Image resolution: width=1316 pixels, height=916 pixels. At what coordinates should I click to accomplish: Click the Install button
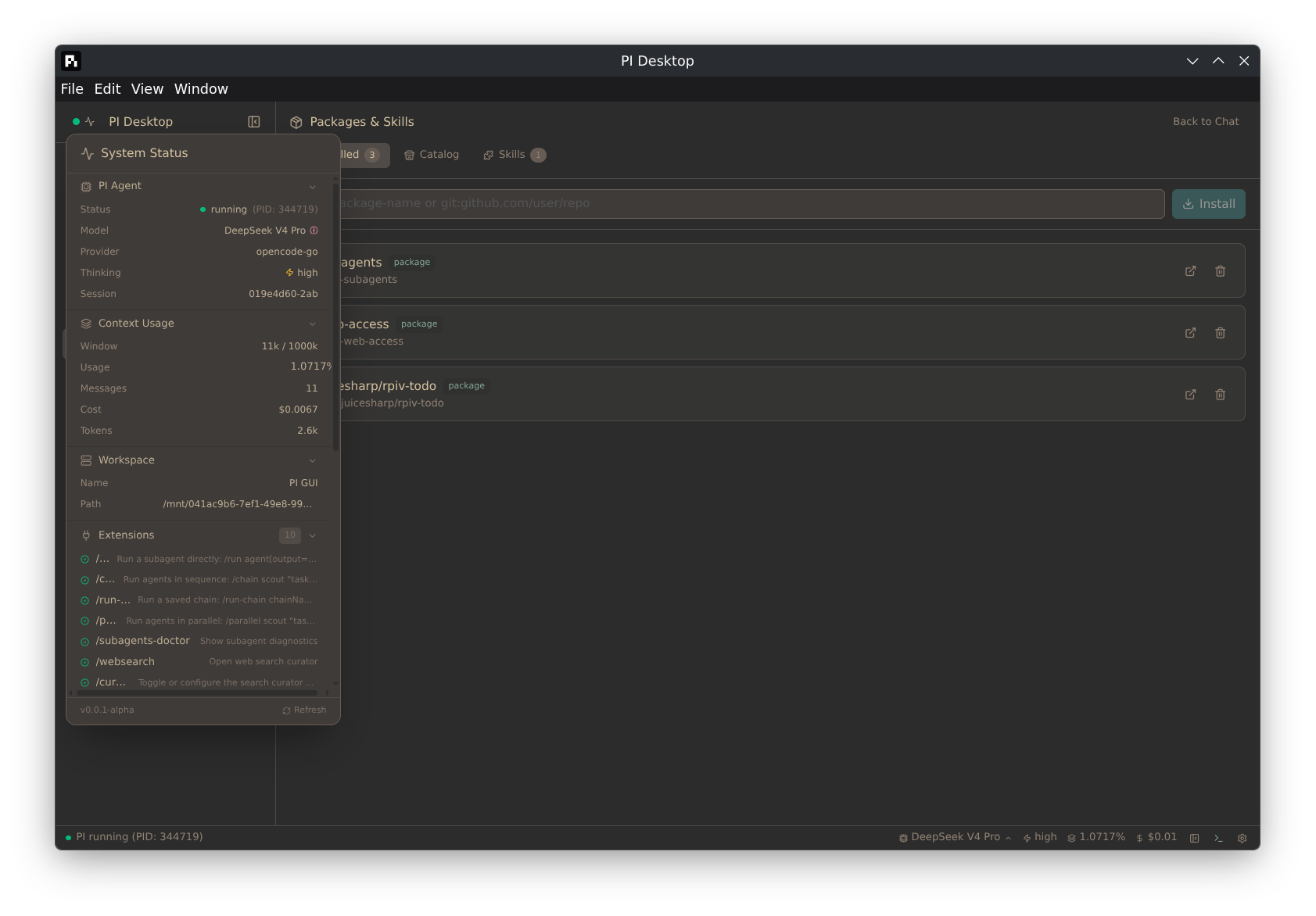(1208, 204)
